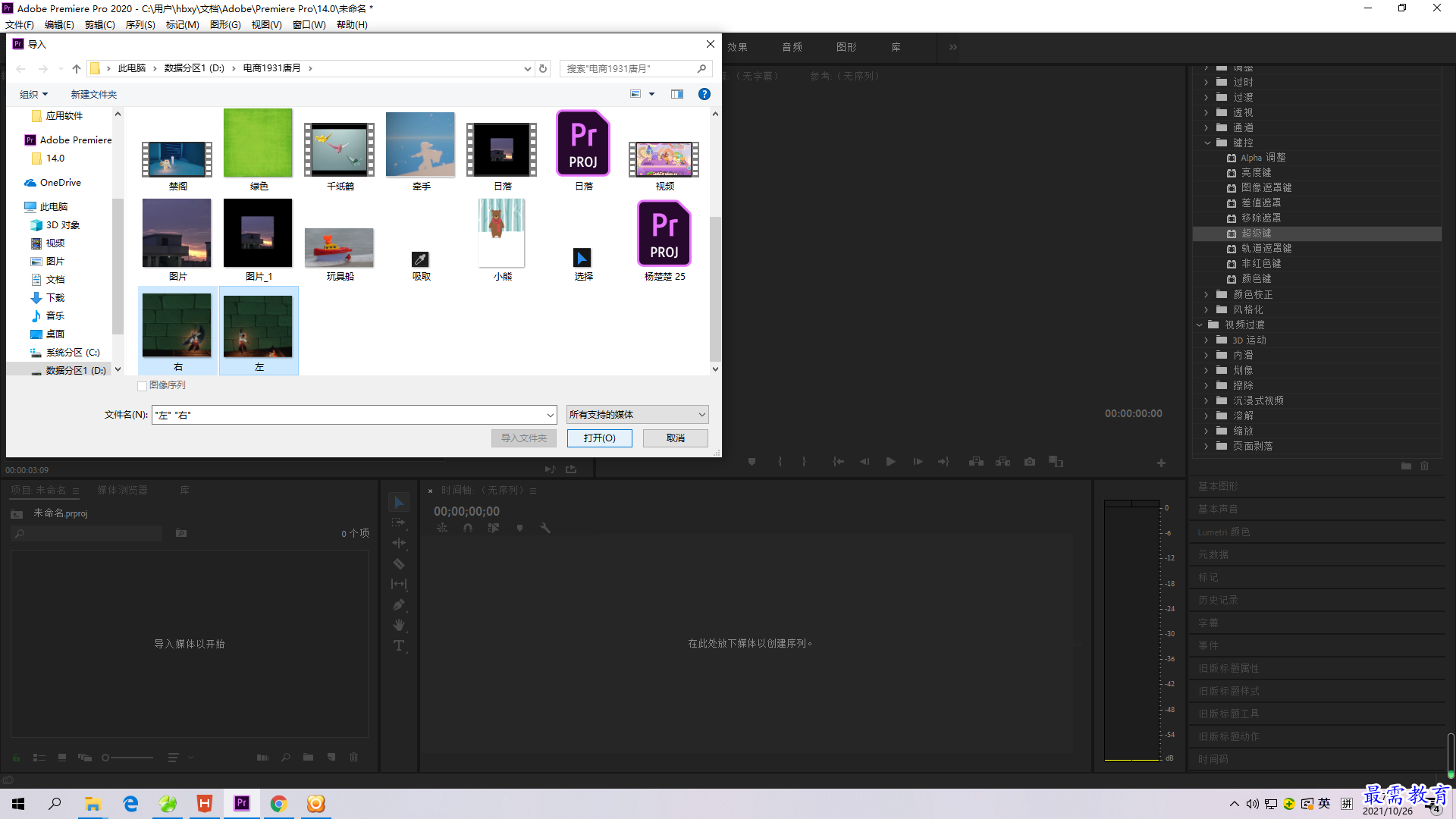Expand the 颜色校正 effects folder
The image size is (1456, 819).
(x=1207, y=294)
